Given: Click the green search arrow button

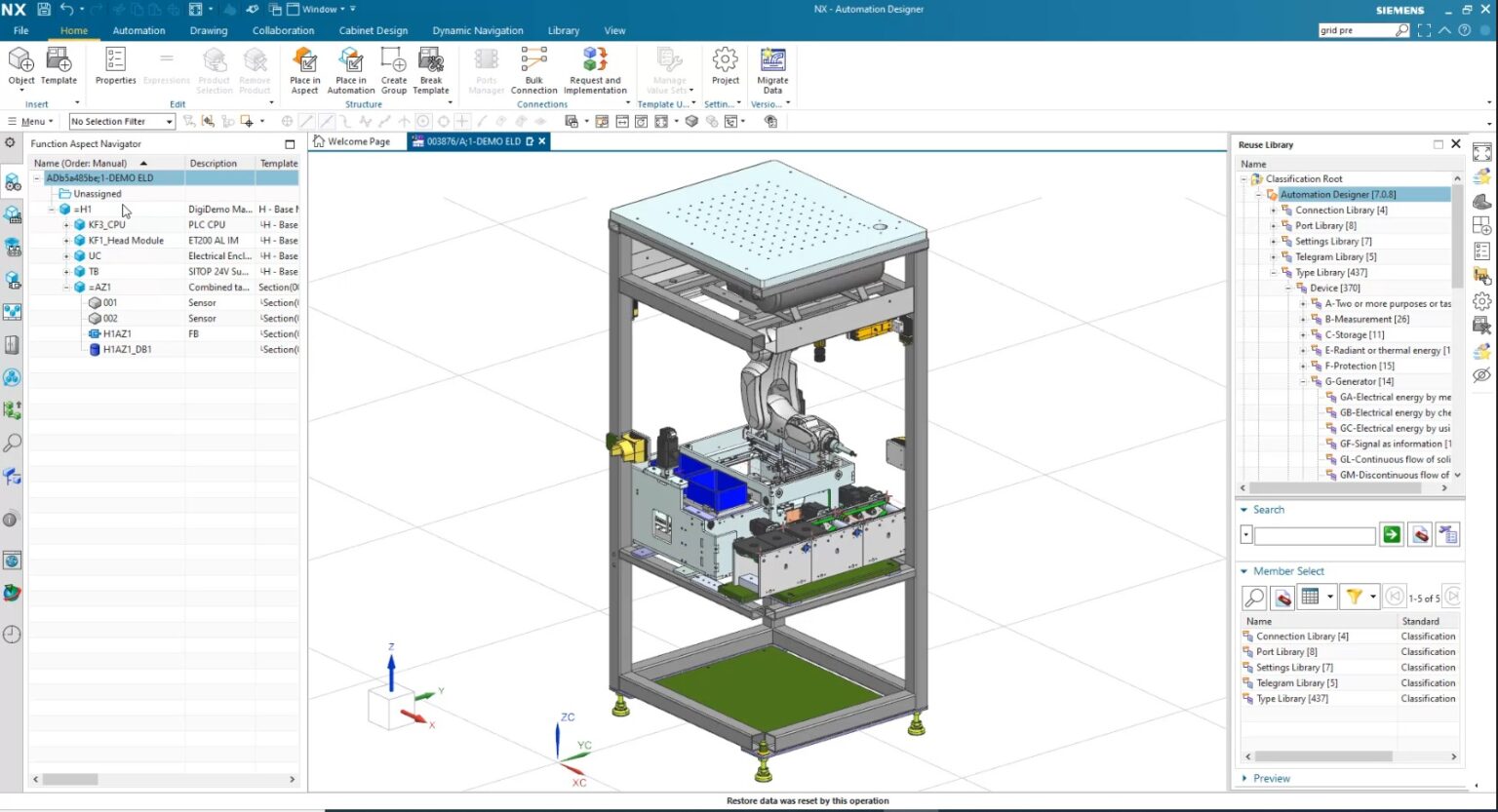Looking at the screenshot, I should [x=1392, y=534].
